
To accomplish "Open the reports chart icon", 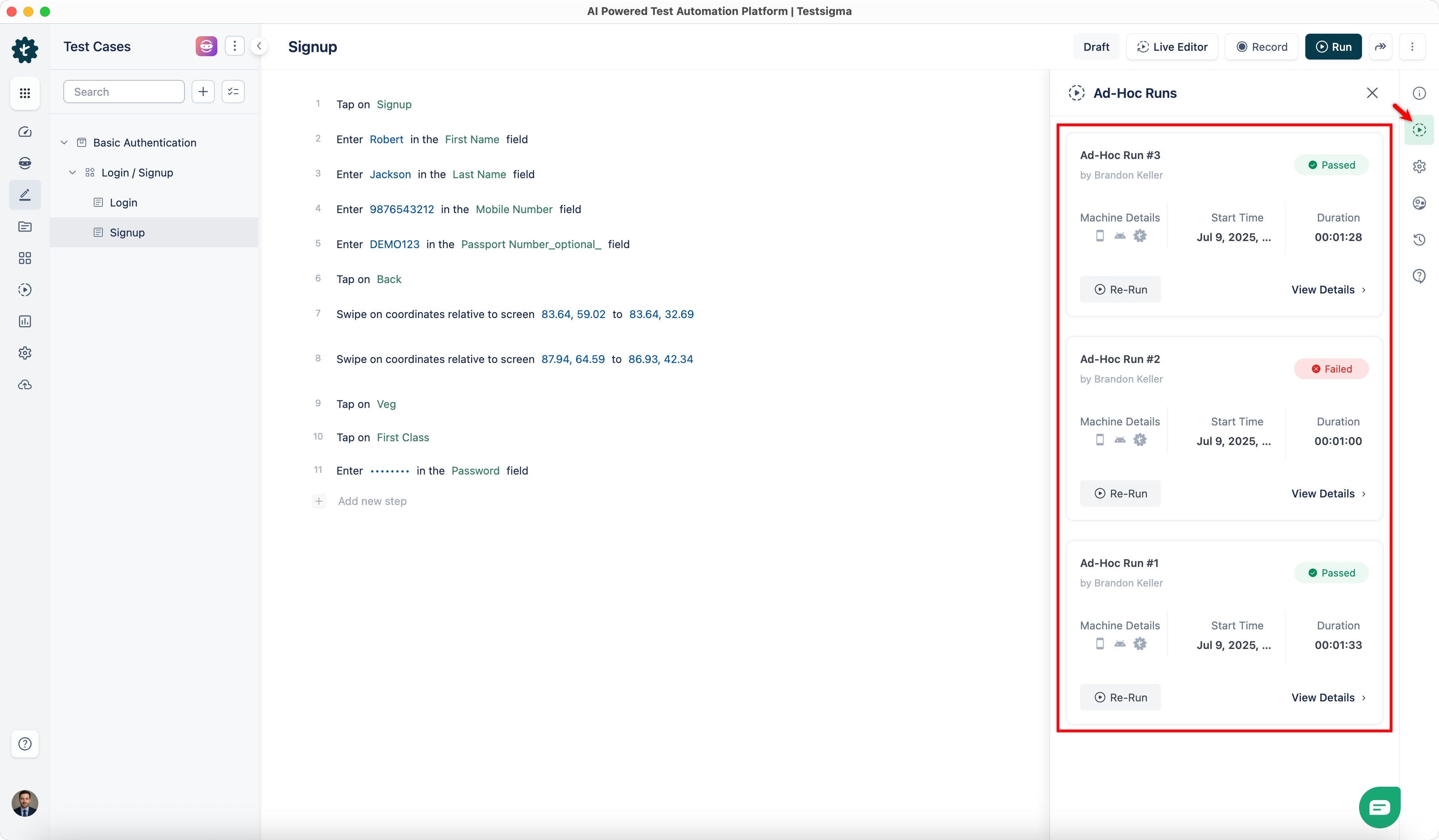I will (25, 321).
